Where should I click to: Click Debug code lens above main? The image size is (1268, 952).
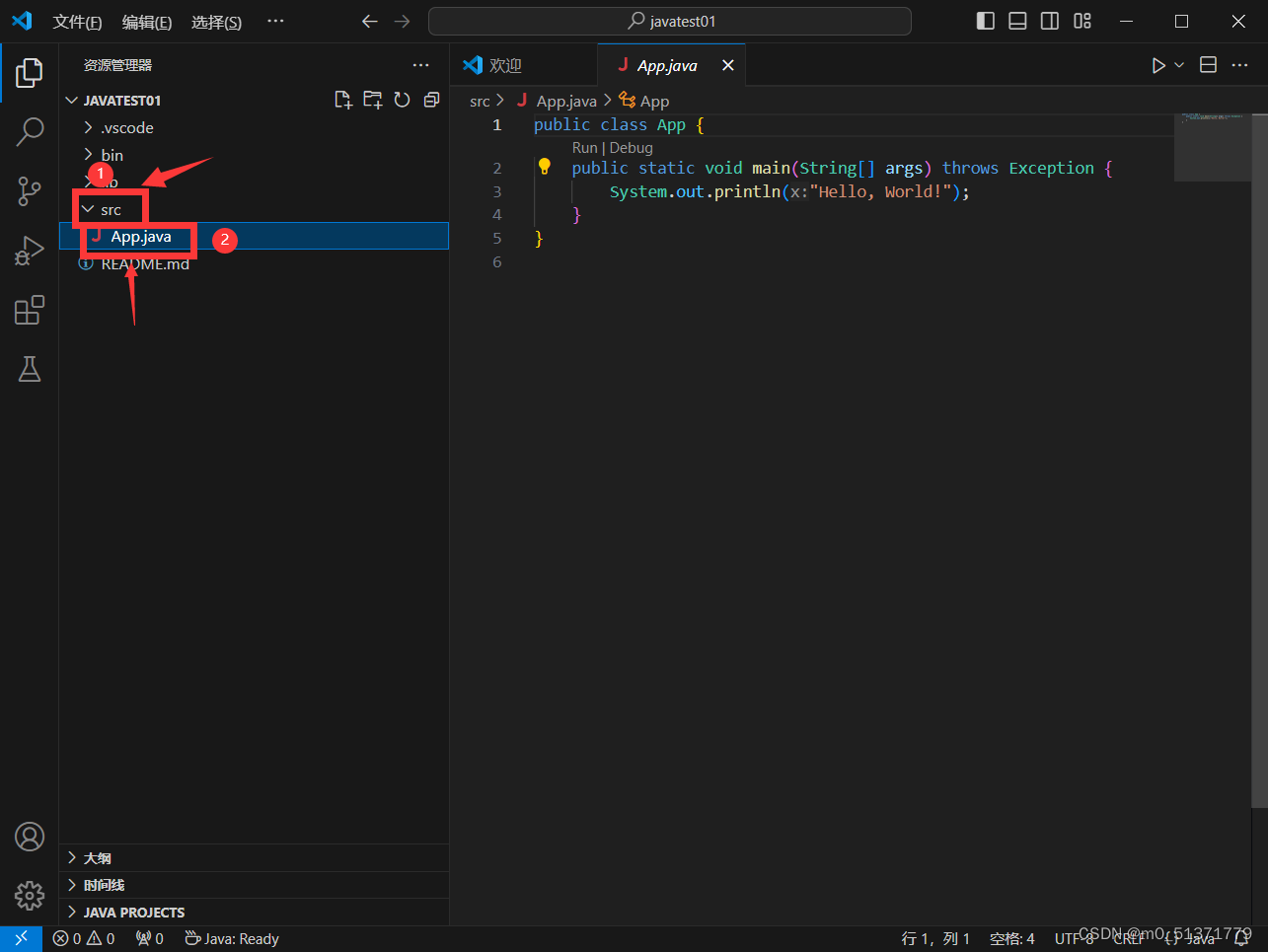(x=632, y=148)
